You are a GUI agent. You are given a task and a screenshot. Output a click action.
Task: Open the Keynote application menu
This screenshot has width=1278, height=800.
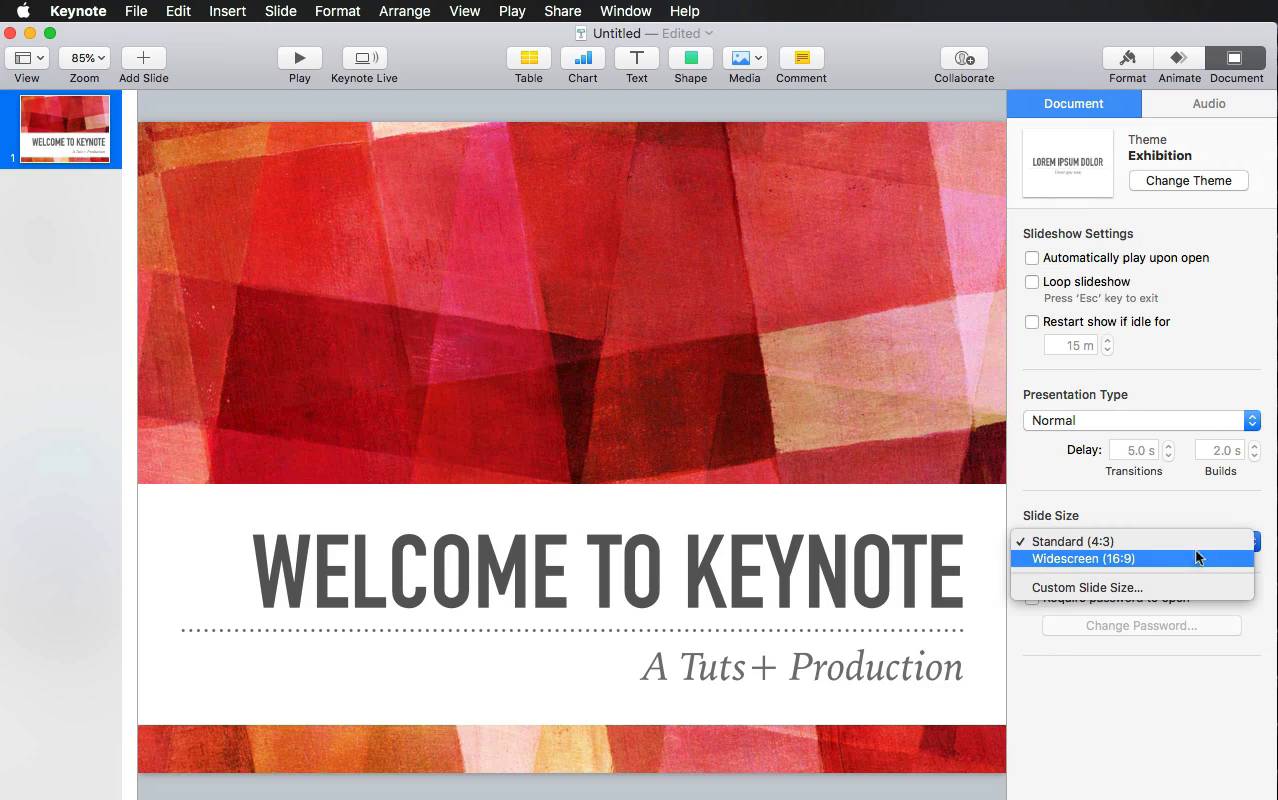coord(78,11)
